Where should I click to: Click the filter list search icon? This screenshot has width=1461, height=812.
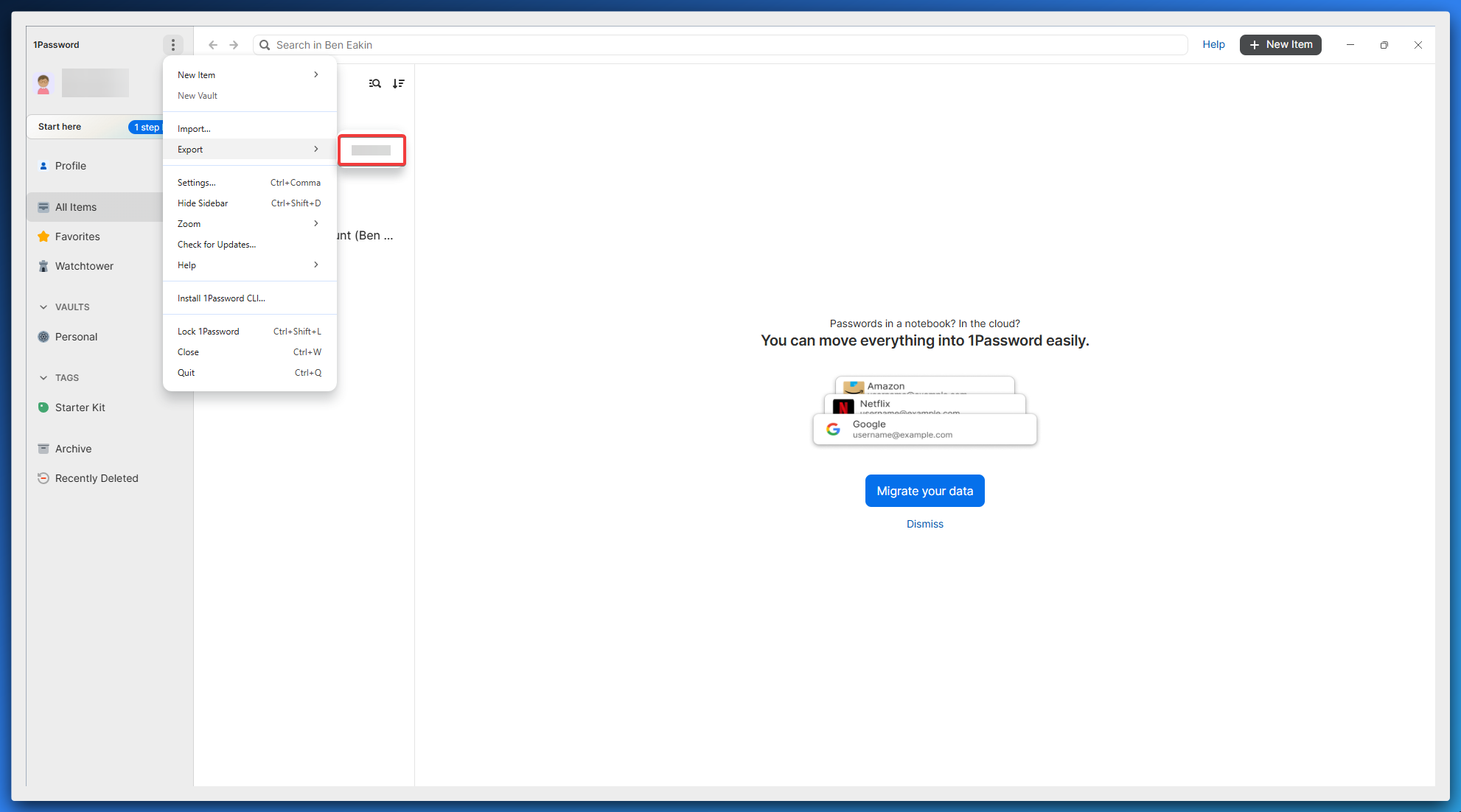coord(375,83)
